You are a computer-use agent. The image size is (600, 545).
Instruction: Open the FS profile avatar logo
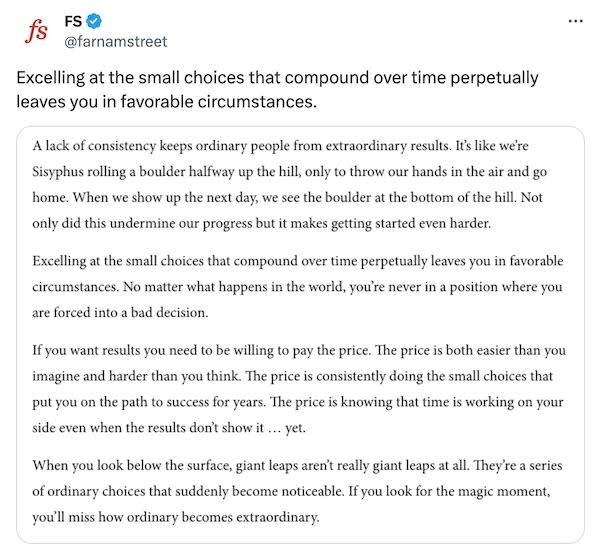click(x=36, y=31)
